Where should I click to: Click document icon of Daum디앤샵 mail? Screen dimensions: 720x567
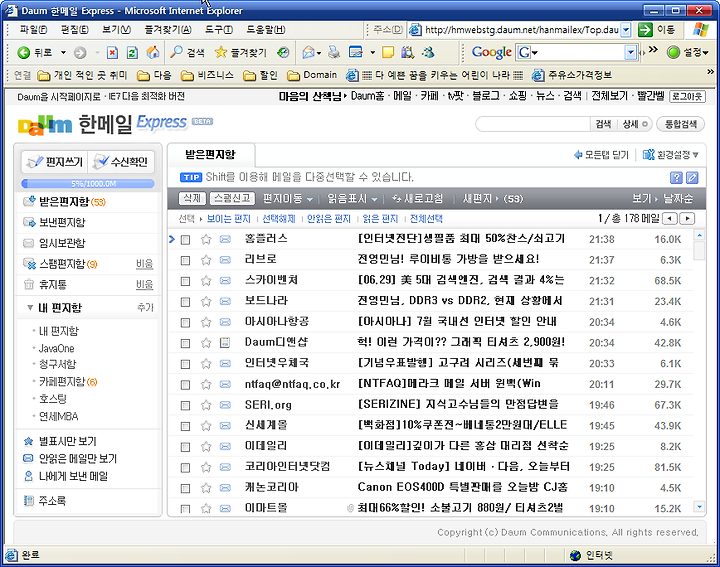pyautogui.click(x=225, y=342)
